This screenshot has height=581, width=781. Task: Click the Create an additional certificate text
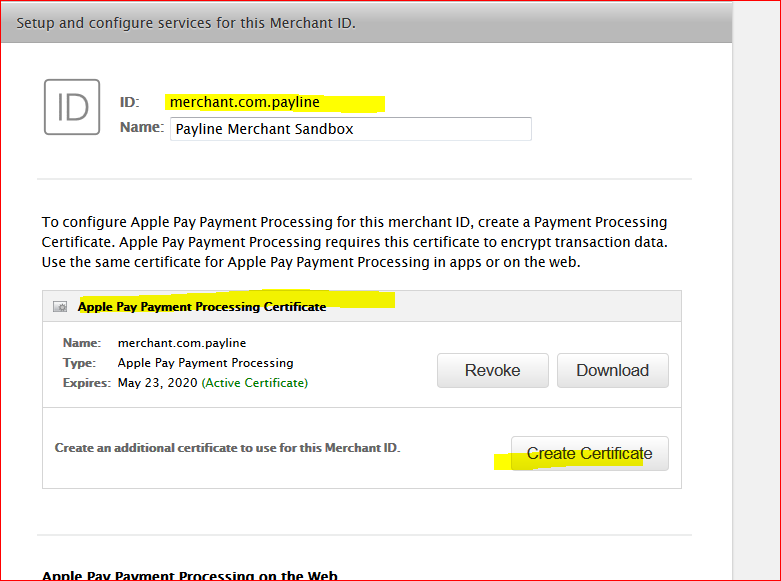228,447
